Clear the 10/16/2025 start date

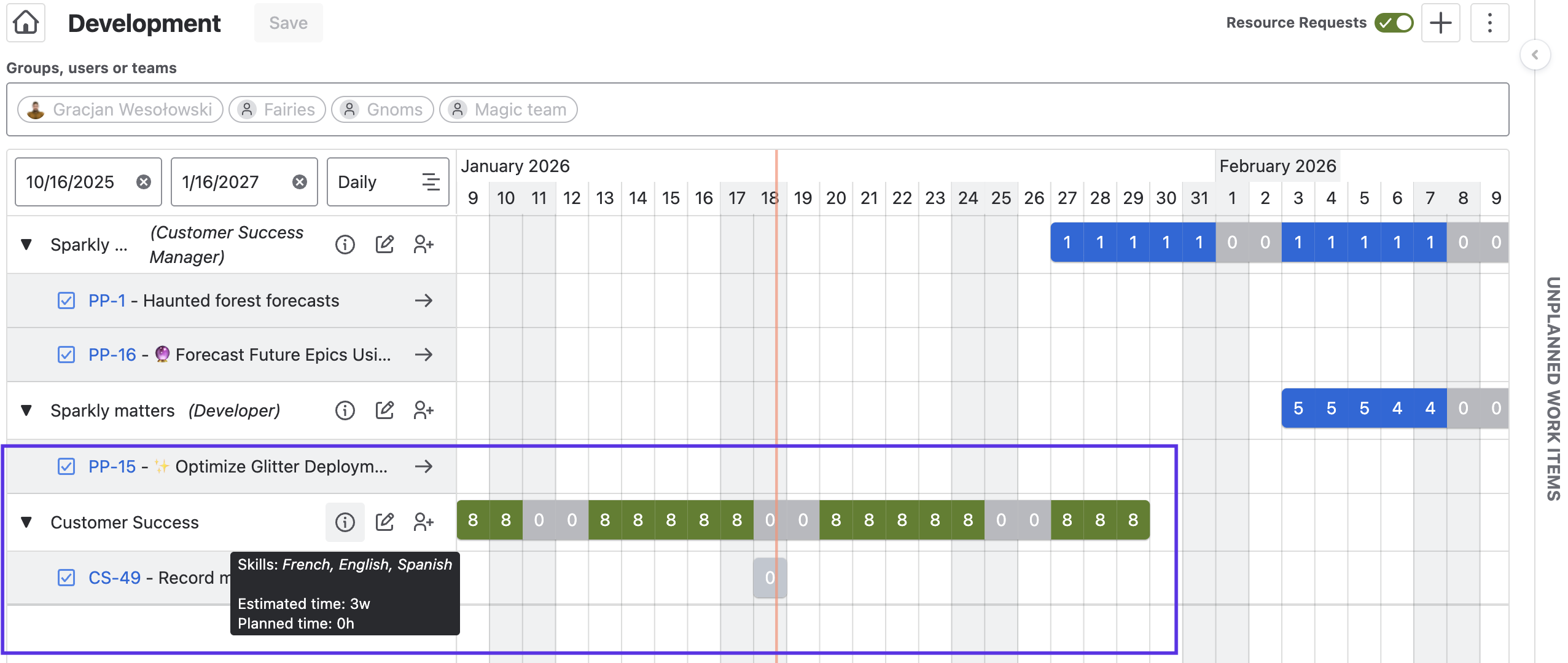tap(144, 182)
